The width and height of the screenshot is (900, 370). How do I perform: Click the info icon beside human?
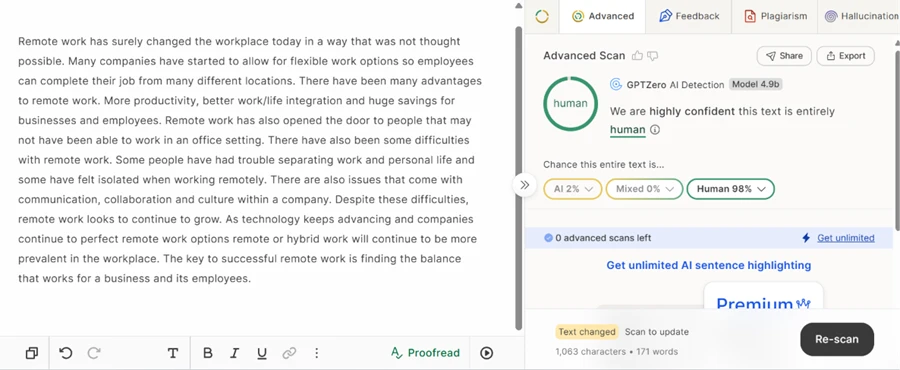pos(655,130)
